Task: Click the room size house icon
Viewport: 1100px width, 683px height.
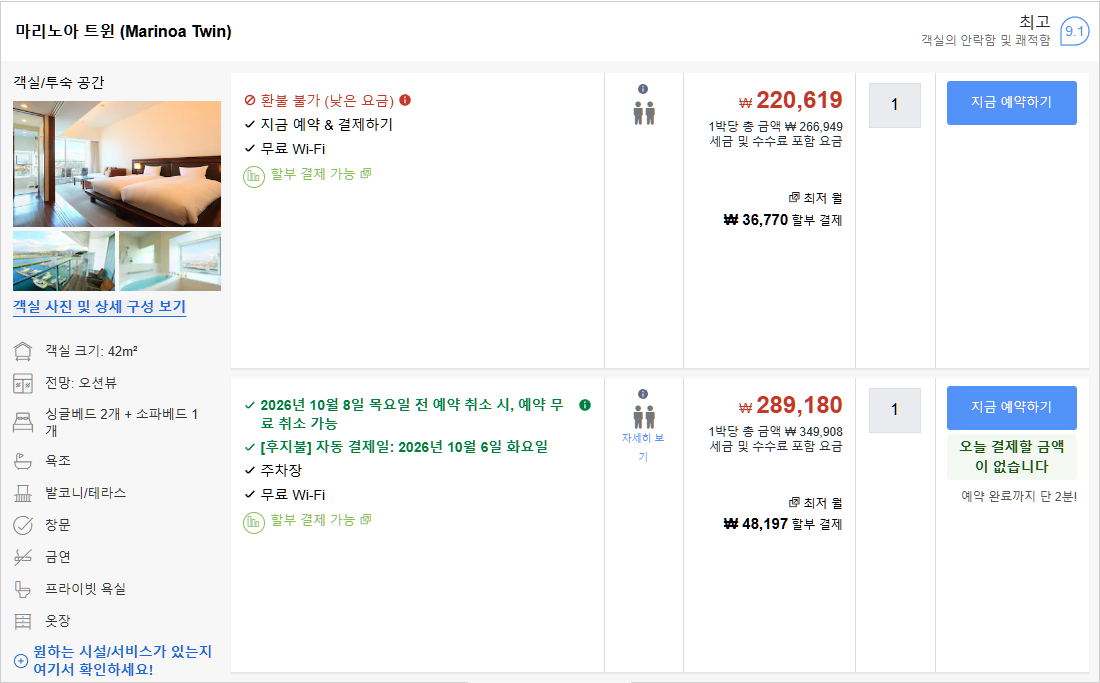Action: point(23,351)
